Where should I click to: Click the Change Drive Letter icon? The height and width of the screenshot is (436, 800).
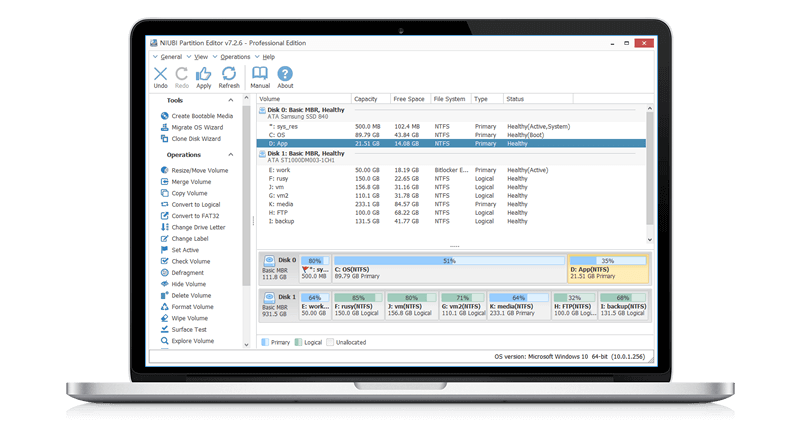pos(164,227)
